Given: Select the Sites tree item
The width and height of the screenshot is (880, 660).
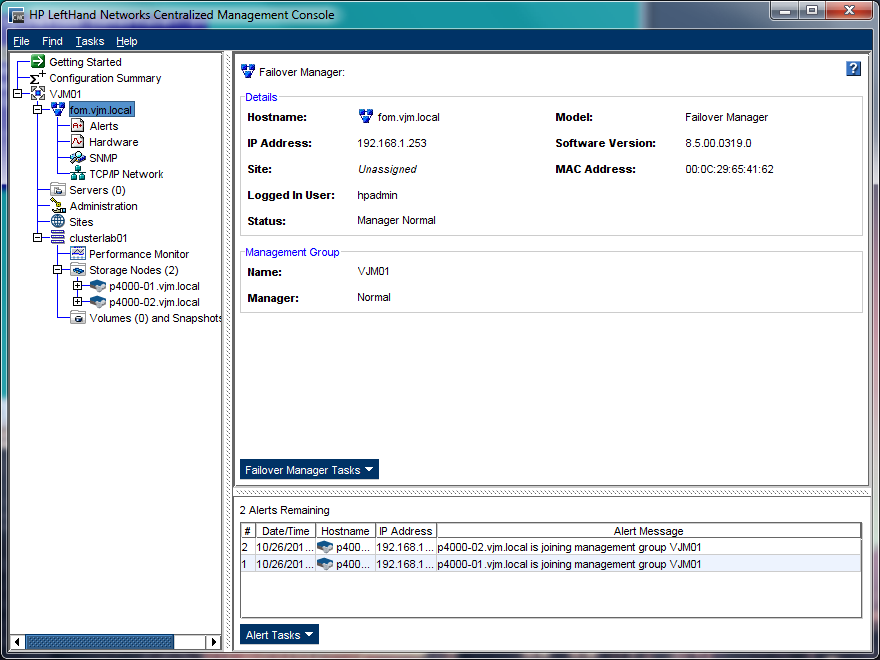Looking at the screenshot, I should 81,222.
